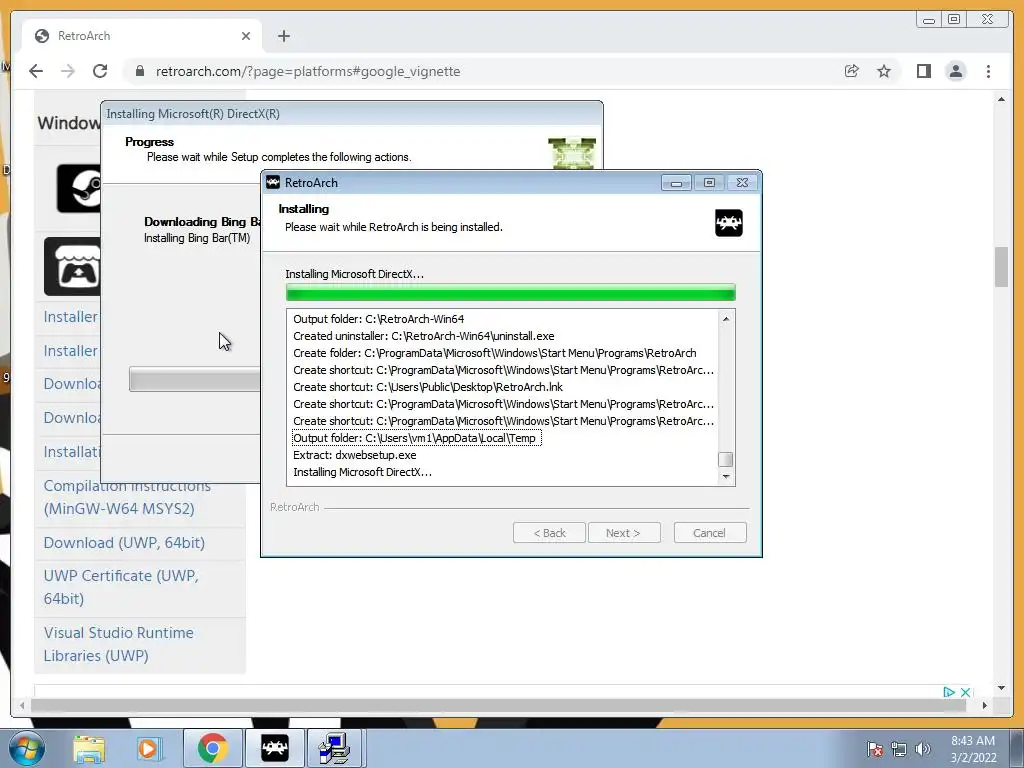Click the taskbar clock showing 8:43 AM

tap(973, 749)
